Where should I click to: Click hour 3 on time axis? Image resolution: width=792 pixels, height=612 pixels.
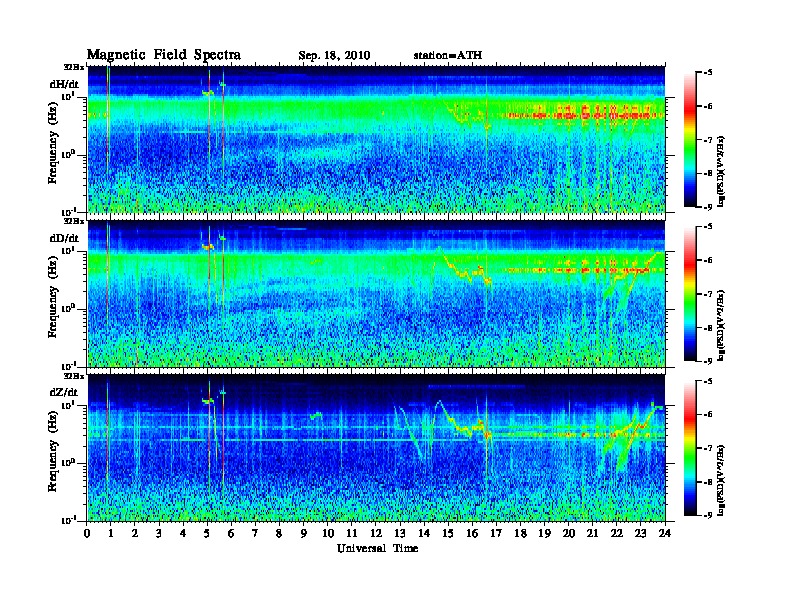(x=160, y=534)
